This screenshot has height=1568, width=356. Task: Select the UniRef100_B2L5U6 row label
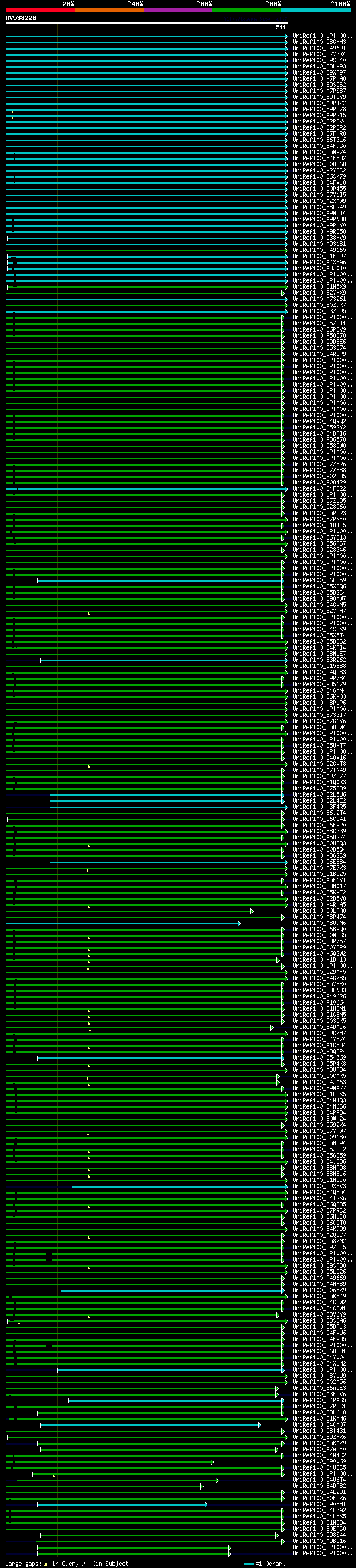[319, 794]
